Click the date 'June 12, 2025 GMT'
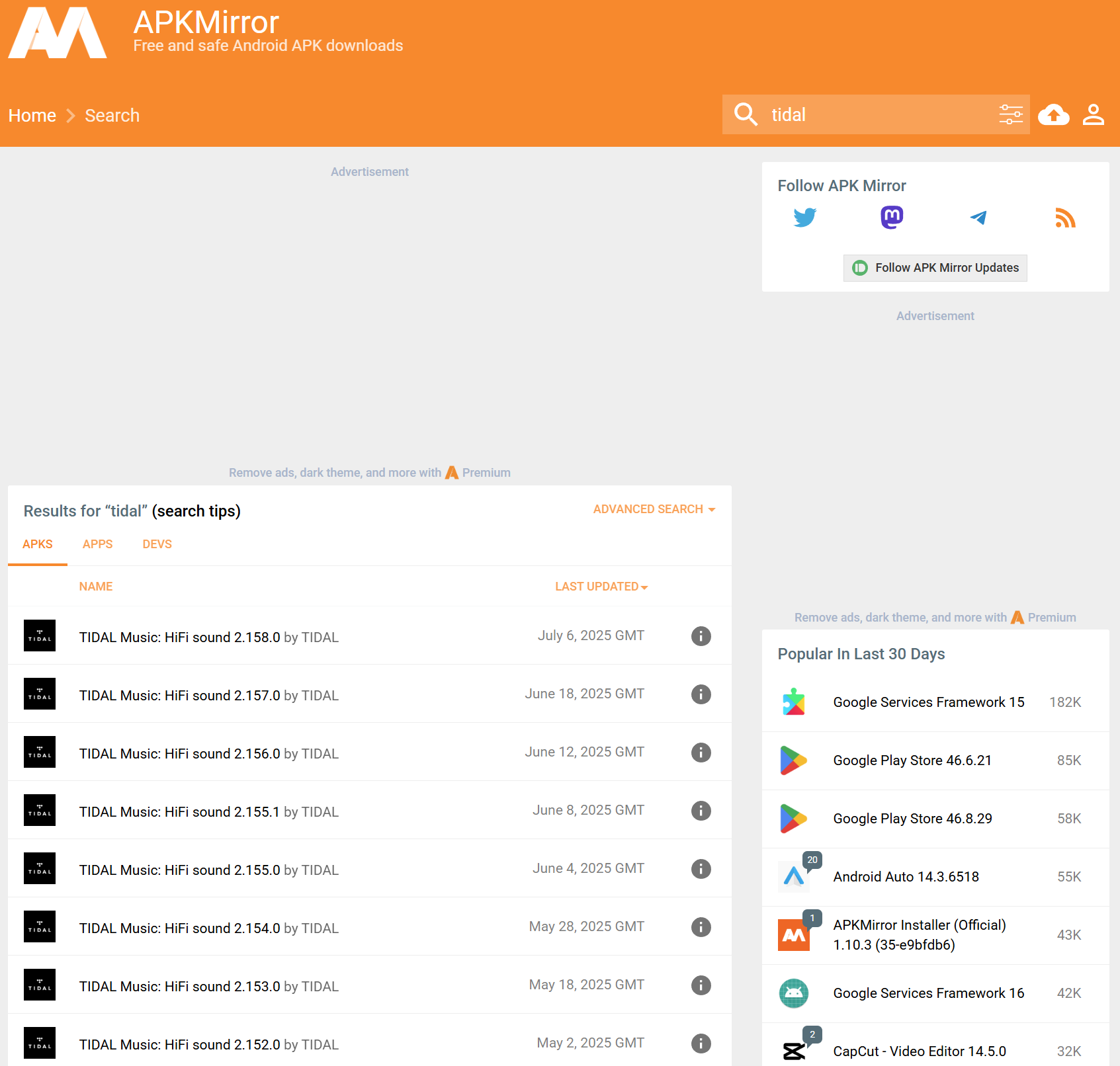 pos(585,752)
